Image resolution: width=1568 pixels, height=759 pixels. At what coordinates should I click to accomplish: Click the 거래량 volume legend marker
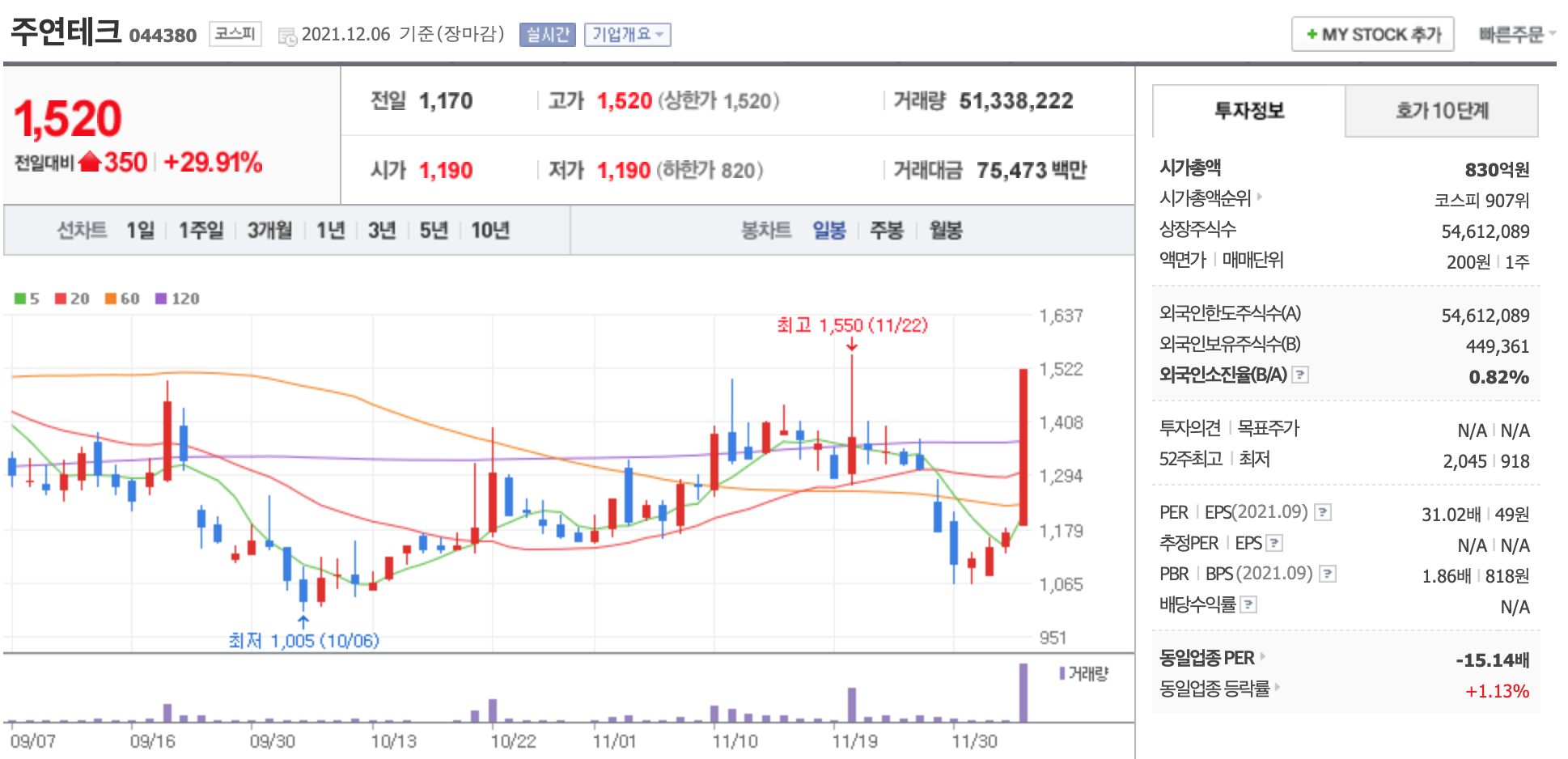pos(1062,673)
